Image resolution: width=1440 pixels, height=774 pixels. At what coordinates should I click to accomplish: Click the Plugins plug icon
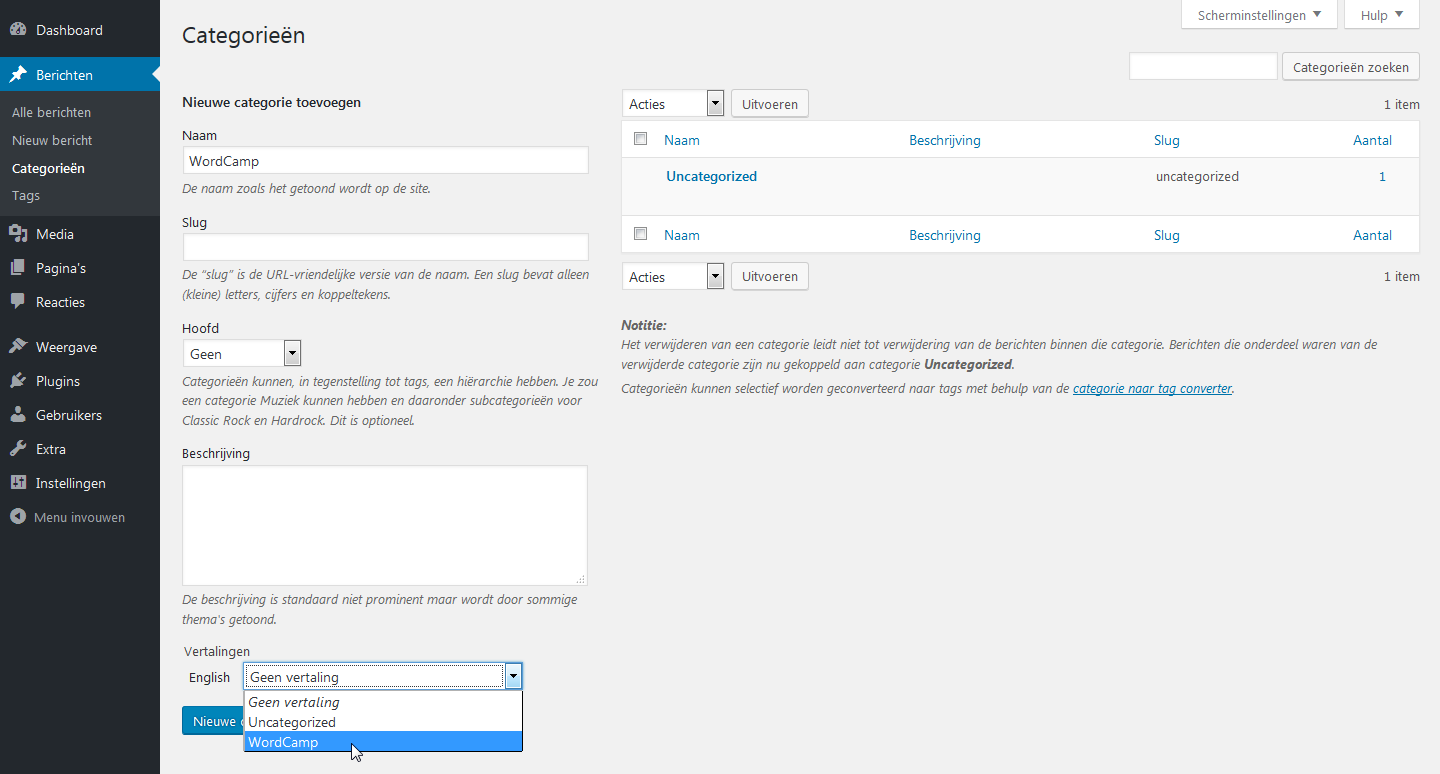click(x=18, y=381)
